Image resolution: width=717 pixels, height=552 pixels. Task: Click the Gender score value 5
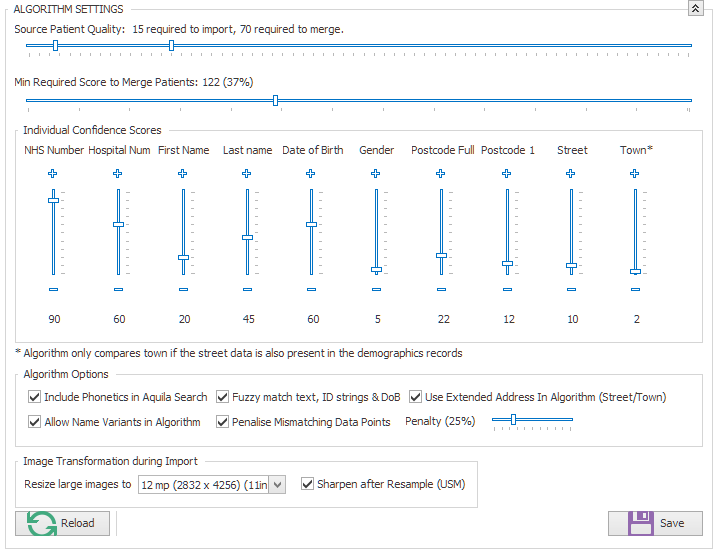click(x=378, y=319)
